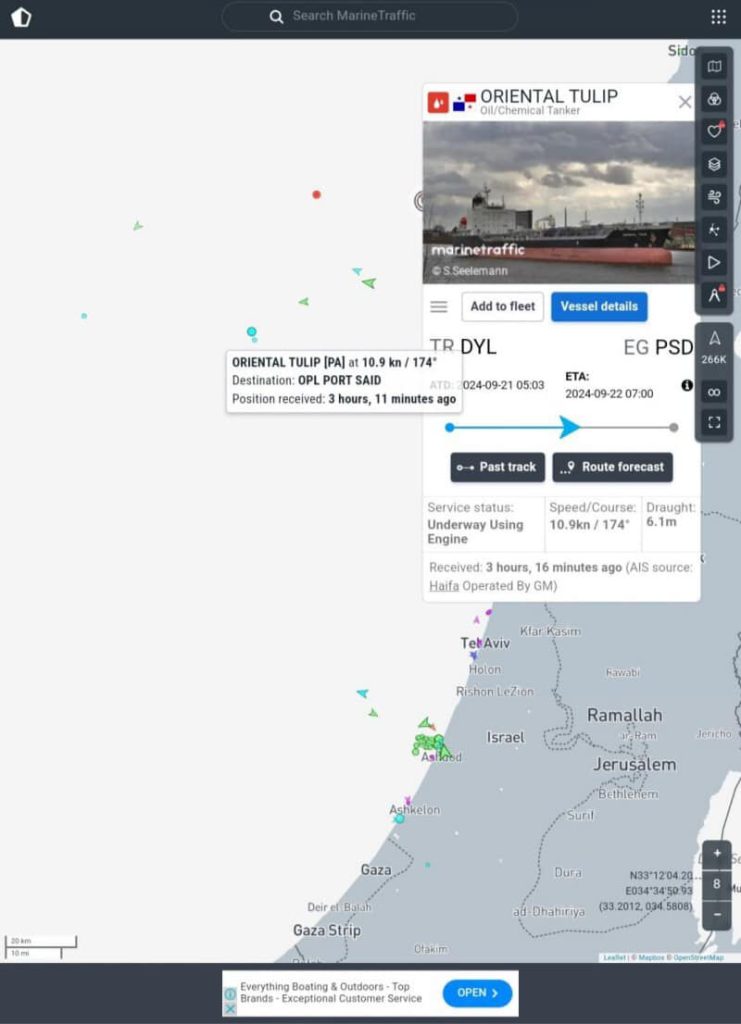Open the apps grid menu
The image size is (741, 1024).
point(718,16)
